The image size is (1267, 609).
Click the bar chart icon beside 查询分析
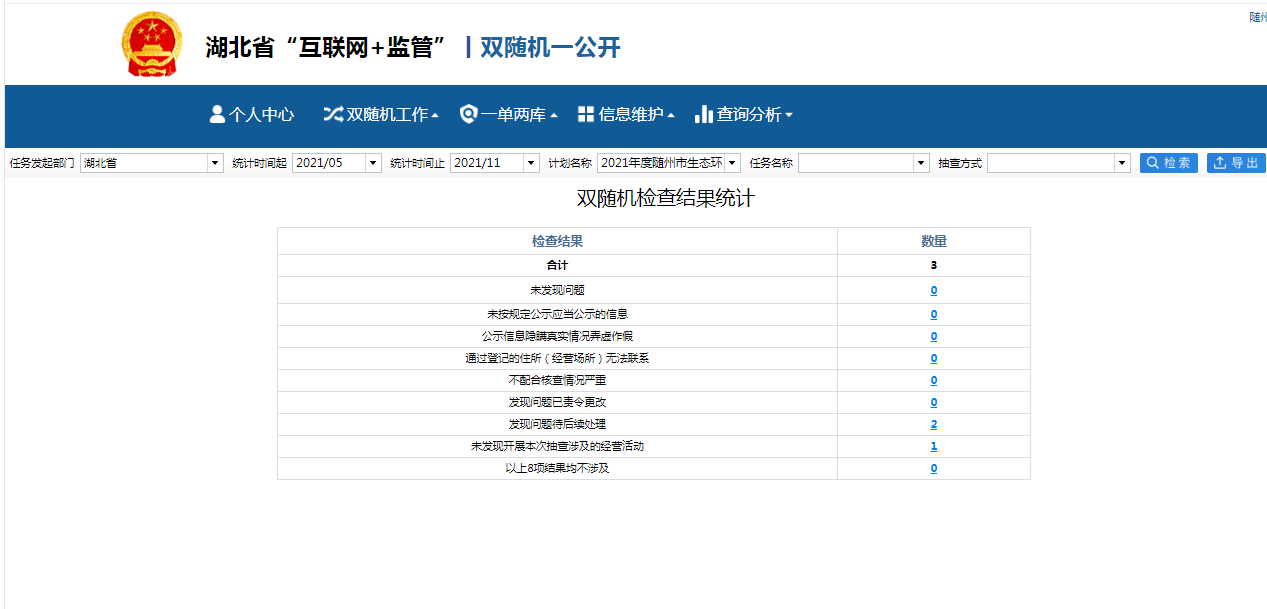(x=703, y=114)
